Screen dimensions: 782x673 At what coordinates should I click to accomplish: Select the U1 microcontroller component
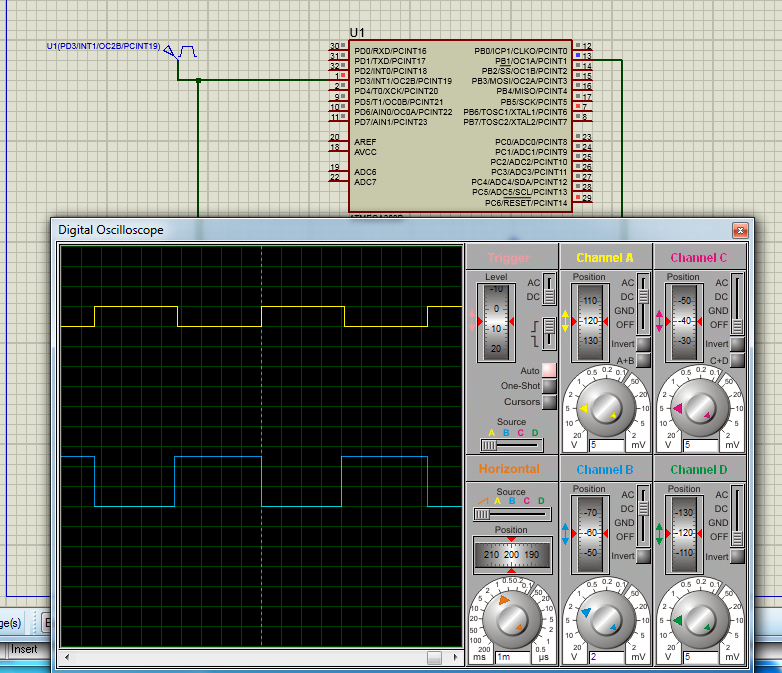pos(460,126)
